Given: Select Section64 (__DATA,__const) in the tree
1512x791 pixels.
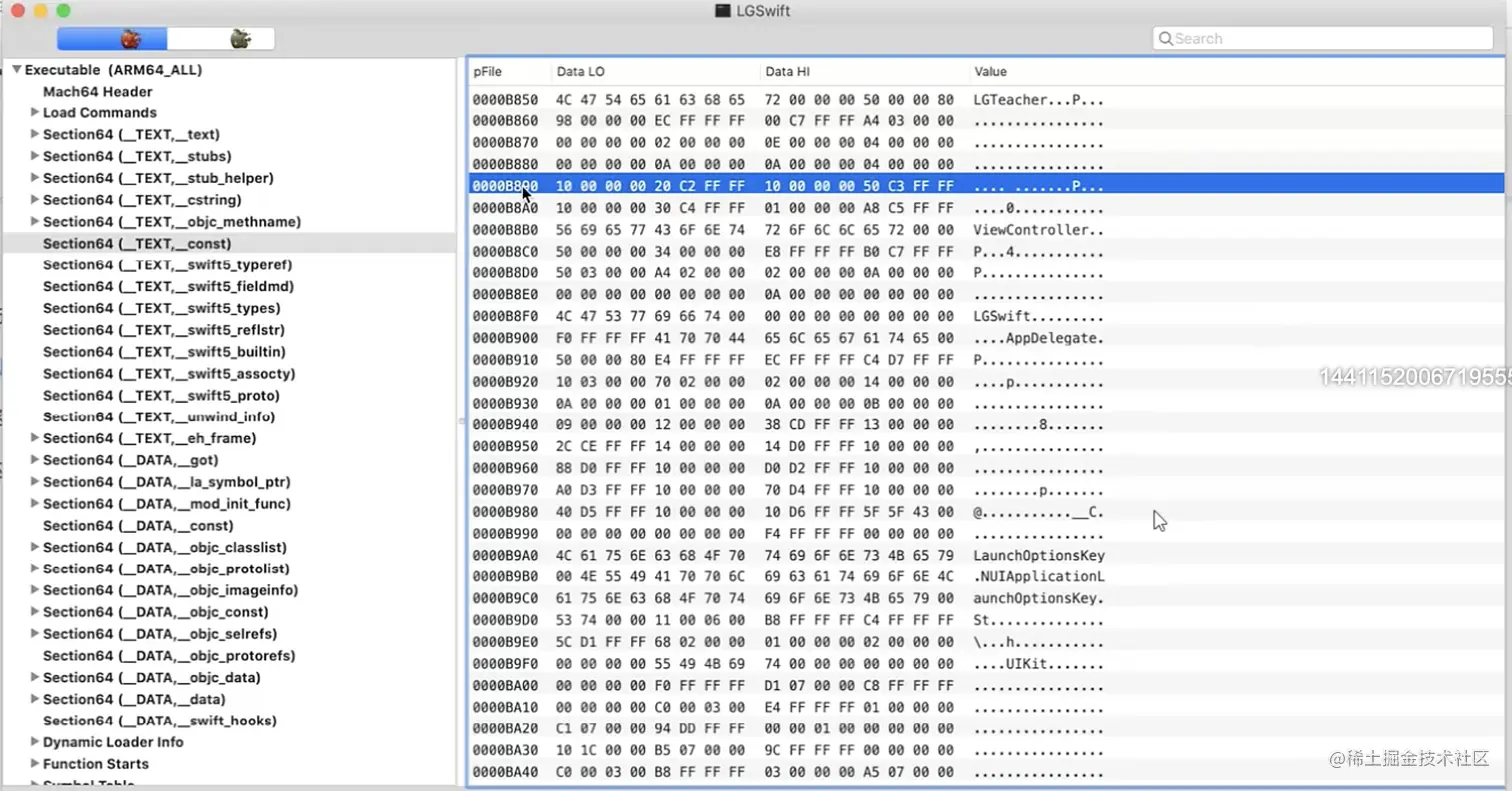Looking at the screenshot, I should pos(138,526).
